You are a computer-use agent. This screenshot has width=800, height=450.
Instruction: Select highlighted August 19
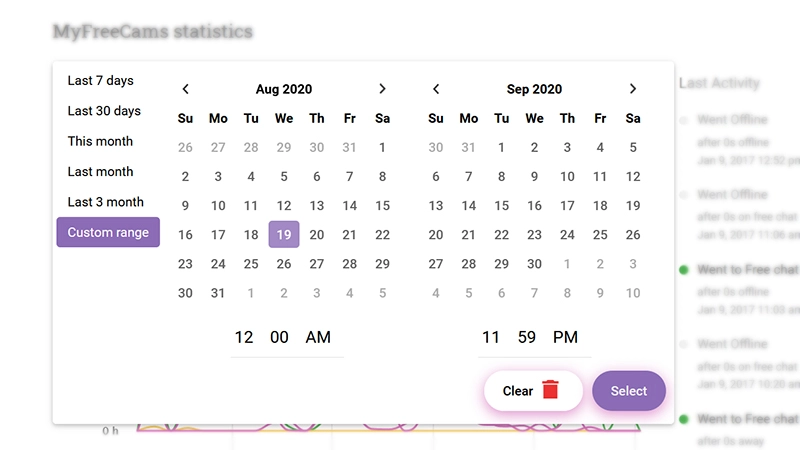pyautogui.click(x=284, y=235)
